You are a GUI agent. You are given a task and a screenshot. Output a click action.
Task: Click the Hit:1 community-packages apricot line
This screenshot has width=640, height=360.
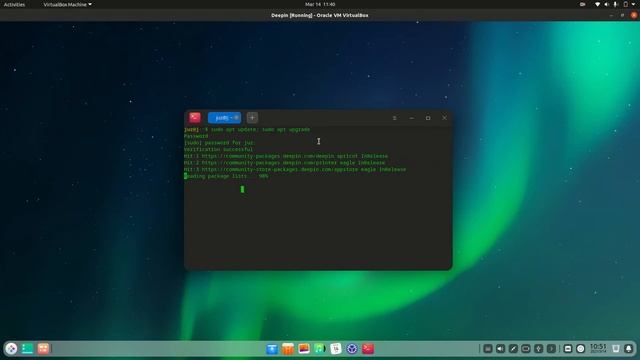point(286,156)
